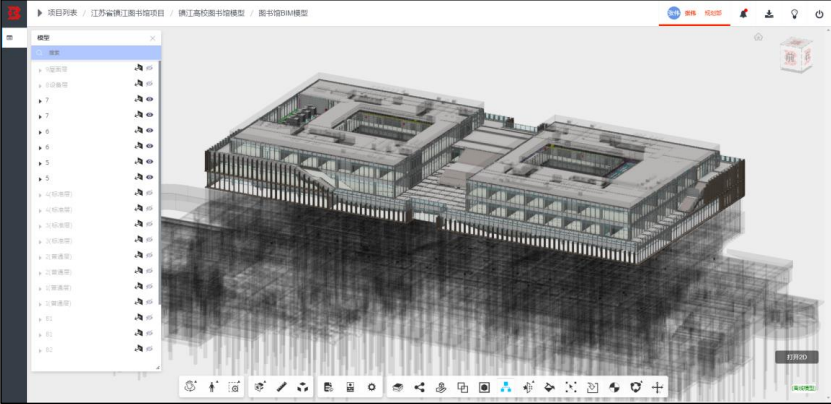Open 江苏省镇江图书馆项目 breadcrumb
The width and height of the screenshot is (831, 404).
click(x=128, y=13)
